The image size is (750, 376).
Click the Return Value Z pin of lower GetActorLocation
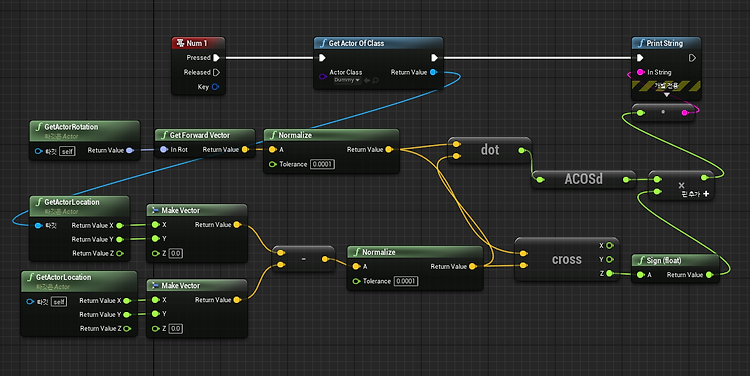pyautogui.click(x=127, y=329)
